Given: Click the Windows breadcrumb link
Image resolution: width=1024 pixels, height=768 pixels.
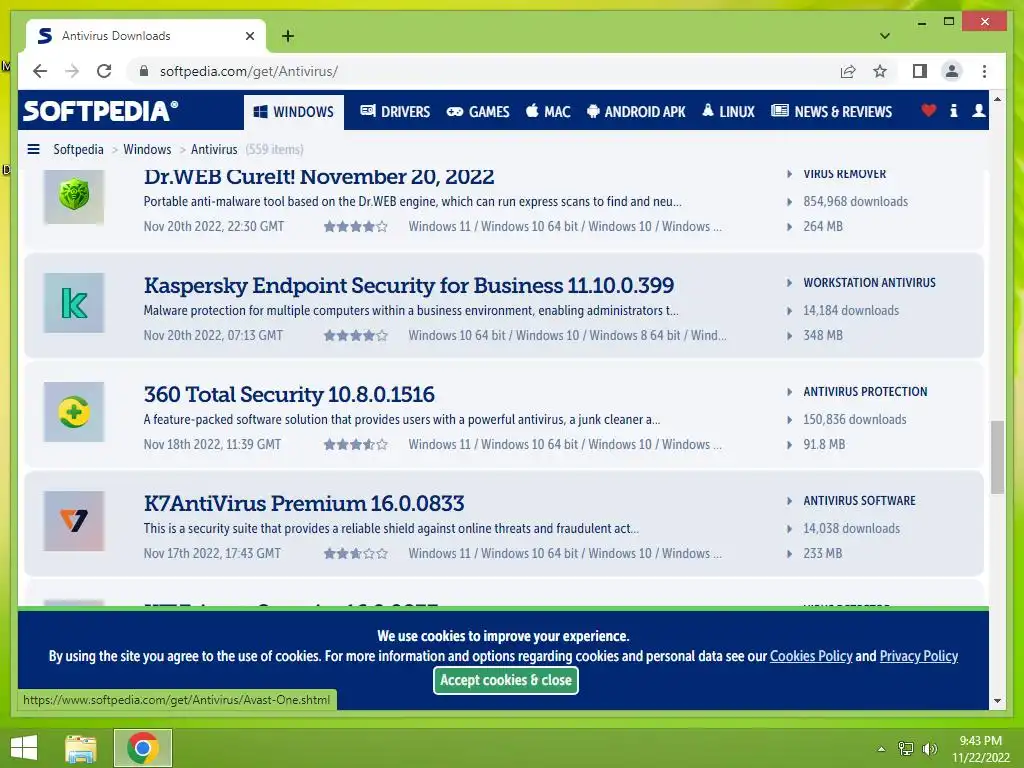Looking at the screenshot, I should 147,149.
